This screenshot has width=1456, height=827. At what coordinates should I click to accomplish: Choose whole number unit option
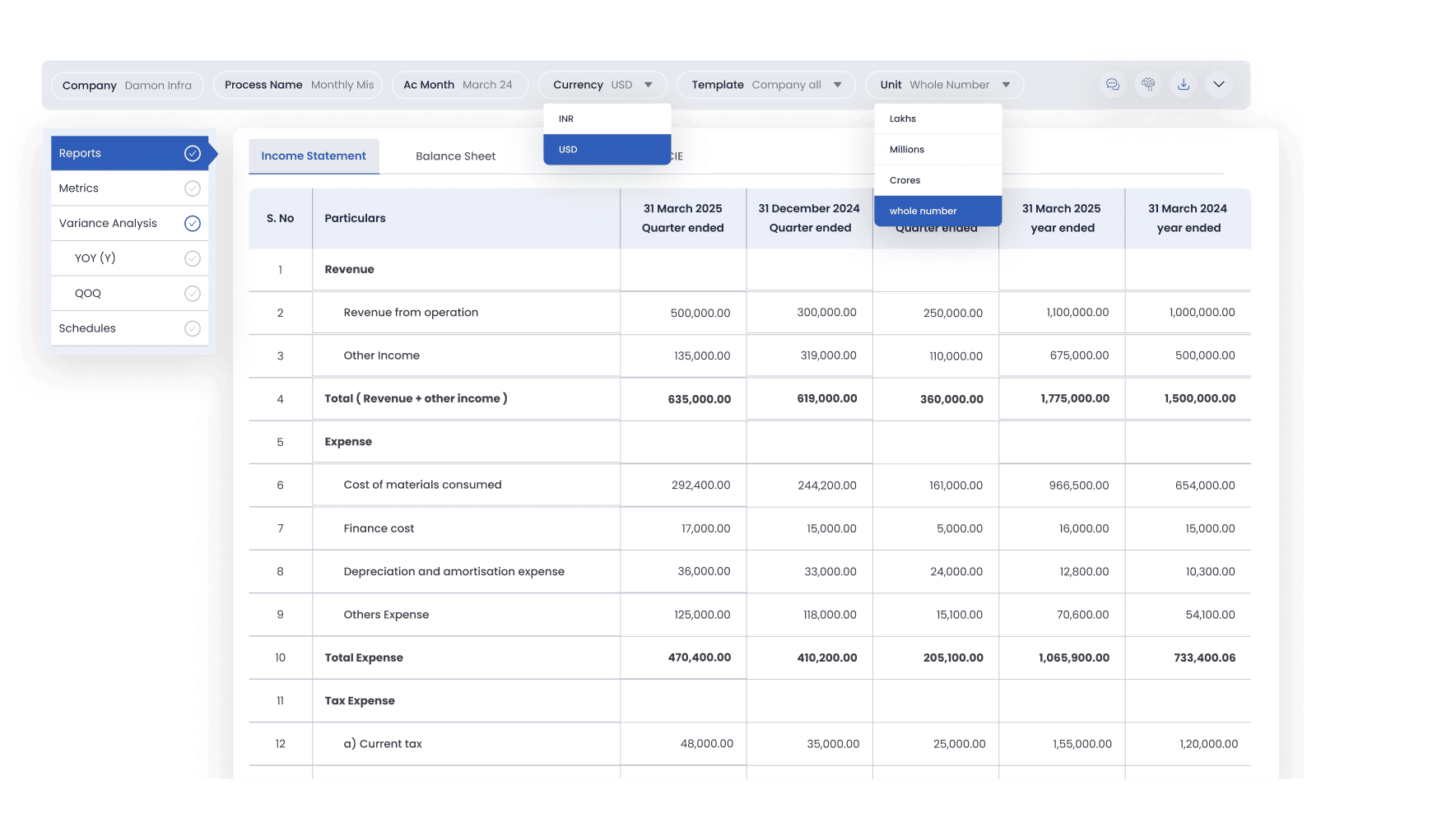point(938,211)
